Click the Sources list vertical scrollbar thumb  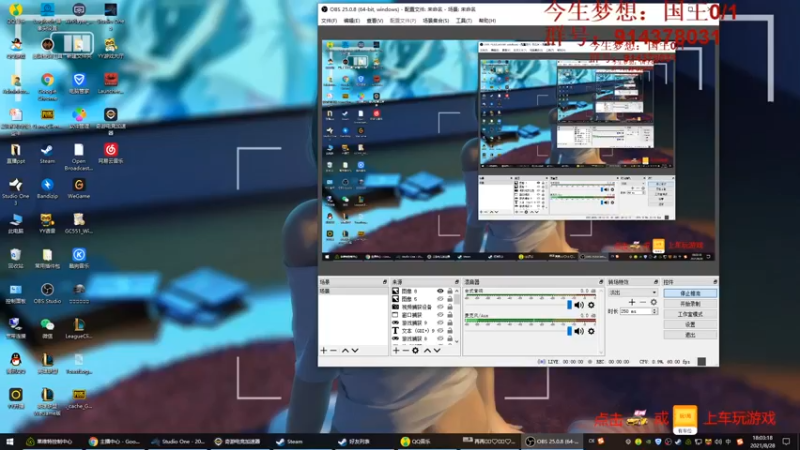pyautogui.click(x=457, y=299)
